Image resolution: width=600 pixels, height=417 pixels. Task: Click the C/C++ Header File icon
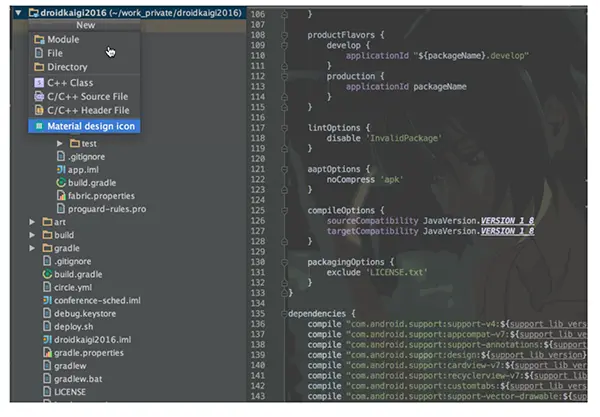(39, 110)
